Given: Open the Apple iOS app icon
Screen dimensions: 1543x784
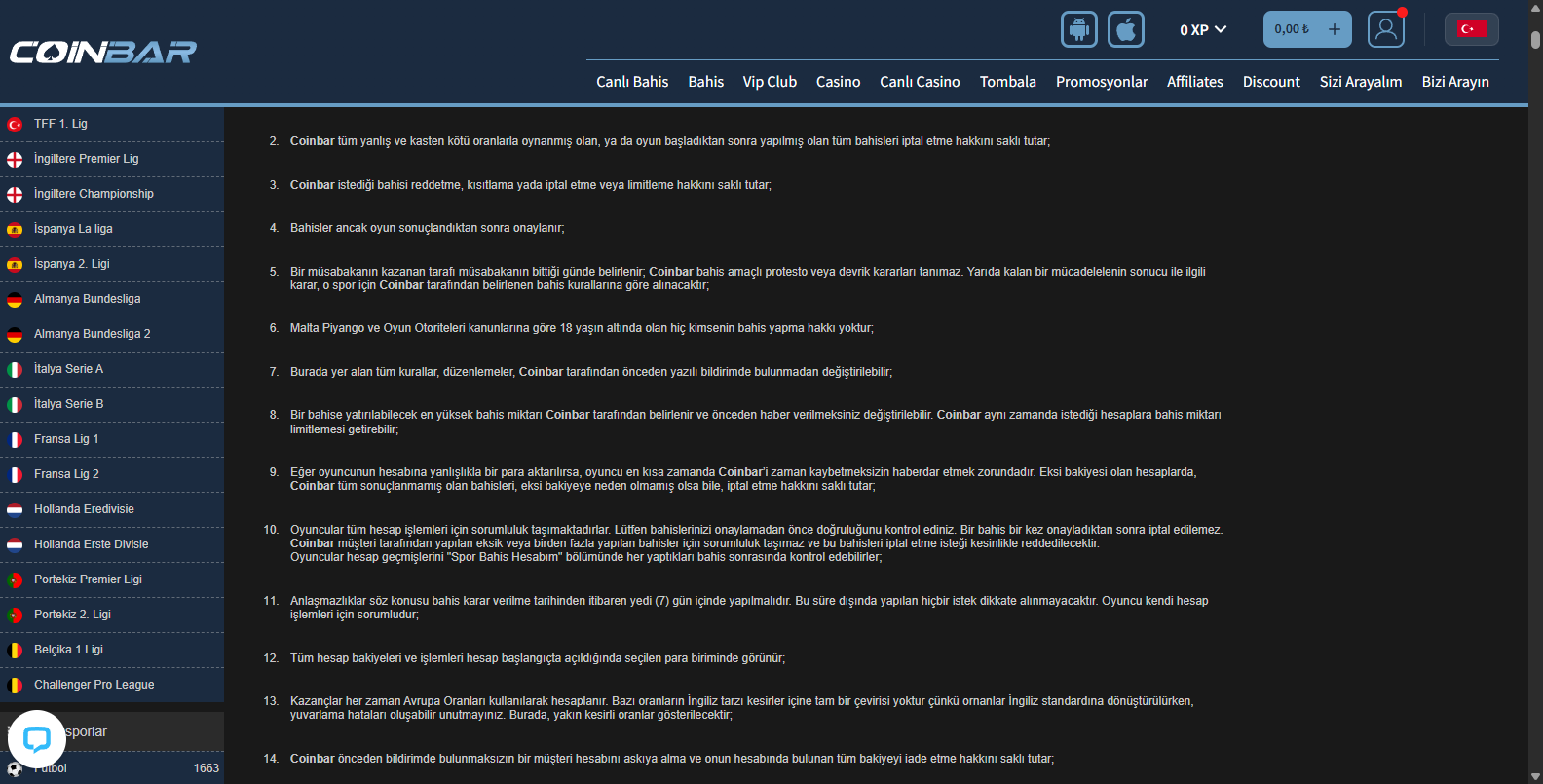Looking at the screenshot, I should click(x=1126, y=29).
